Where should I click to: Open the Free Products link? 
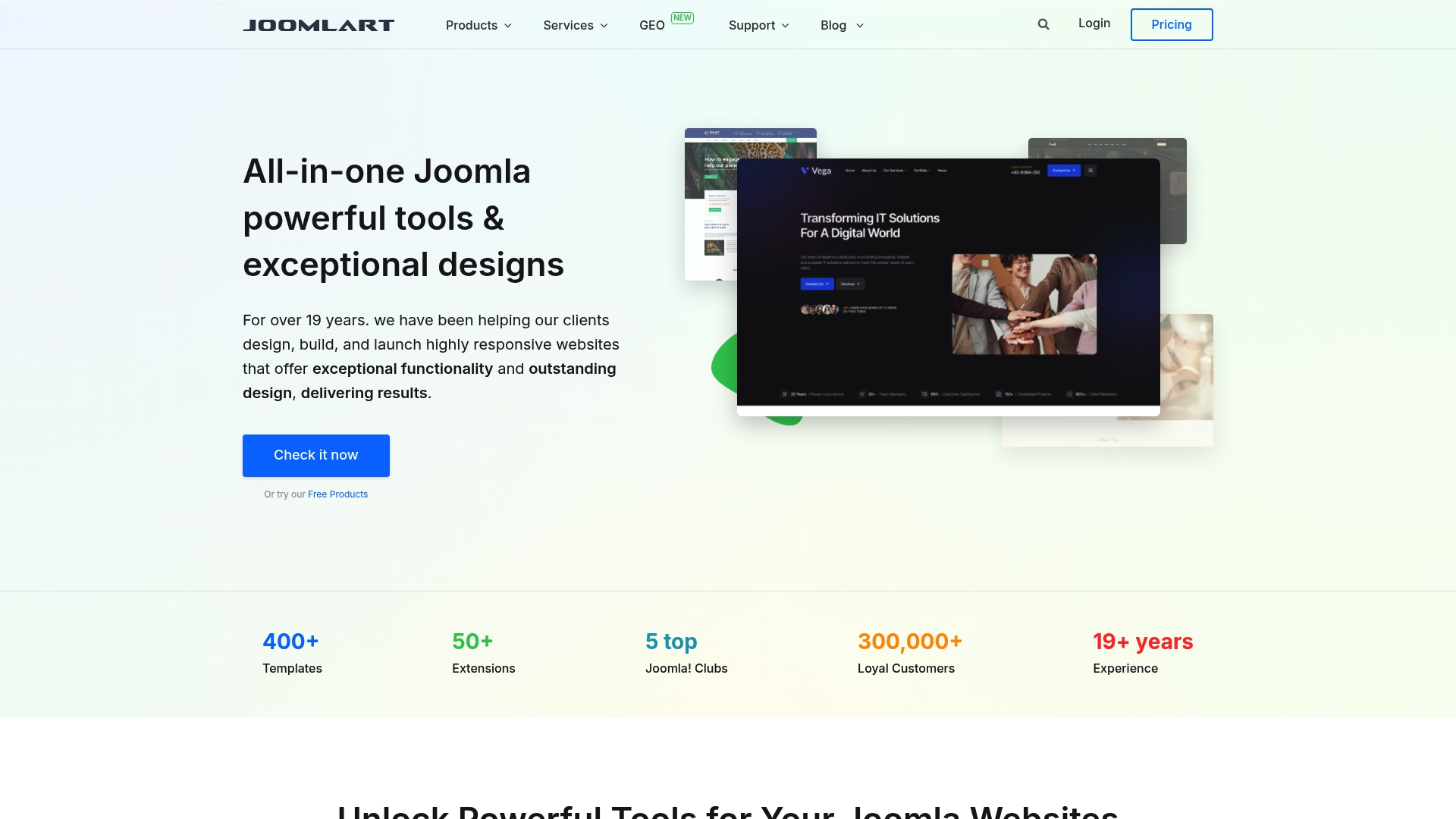click(x=337, y=494)
